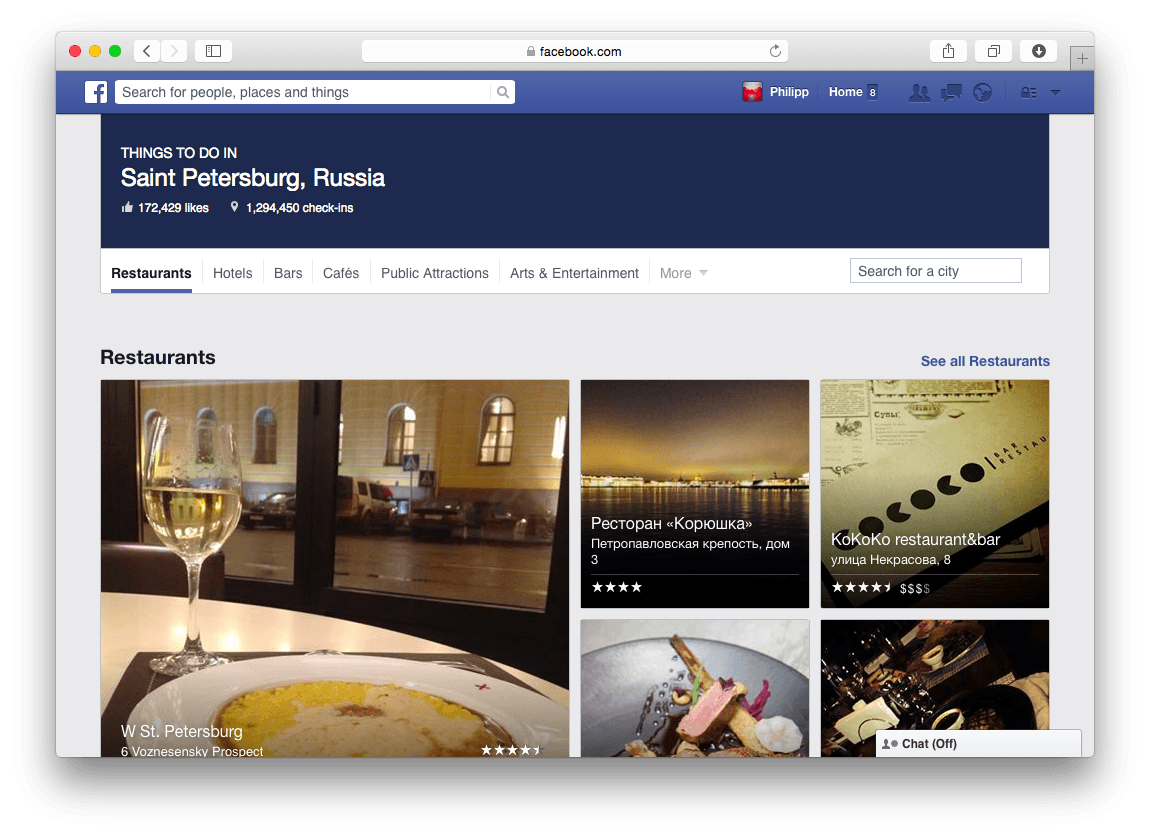Open a new tab with plus button
The width and height of the screenshot is (1150, 837).
pos(1082,59)
